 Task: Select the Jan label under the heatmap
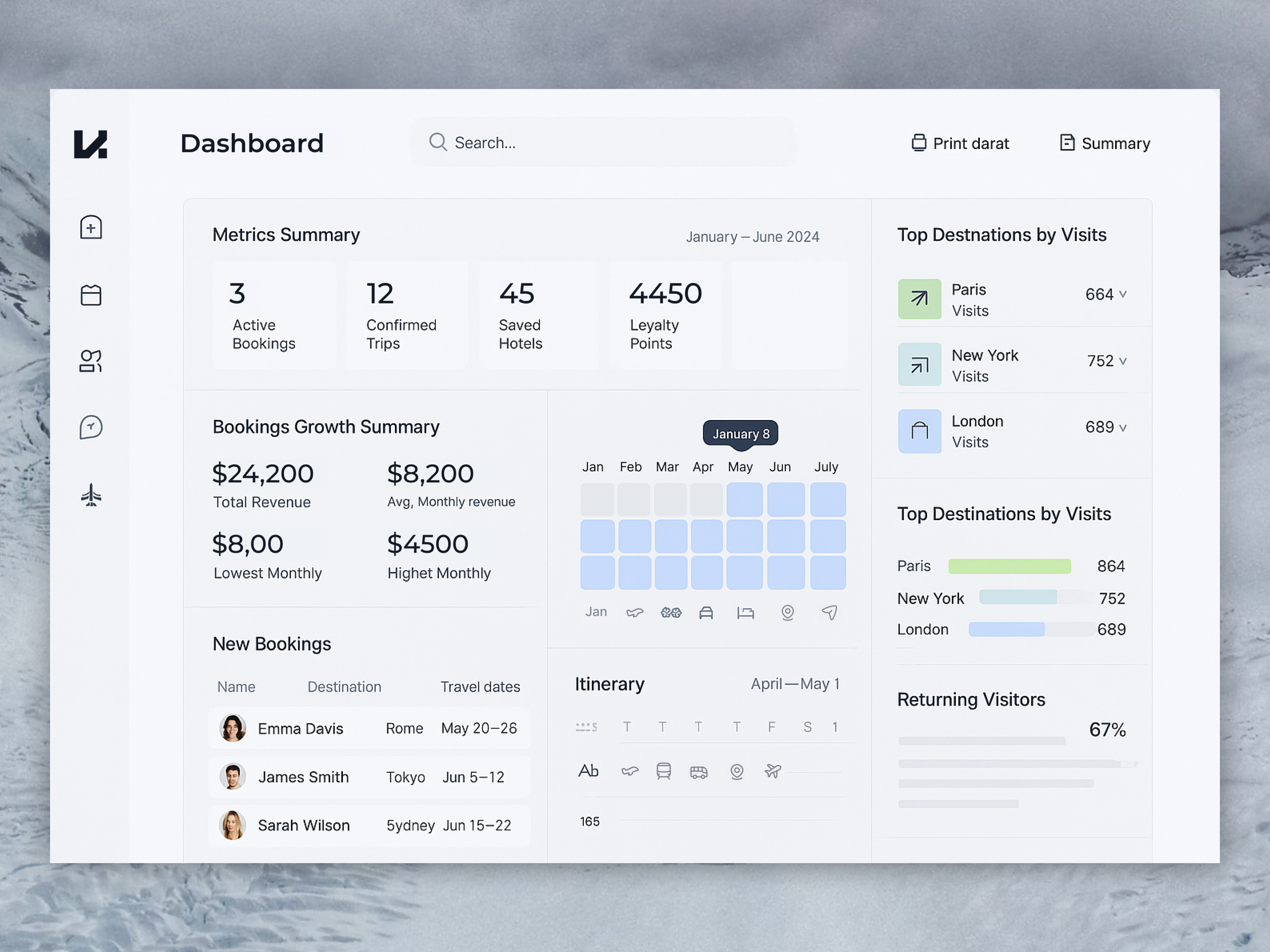tap(596, 612)
